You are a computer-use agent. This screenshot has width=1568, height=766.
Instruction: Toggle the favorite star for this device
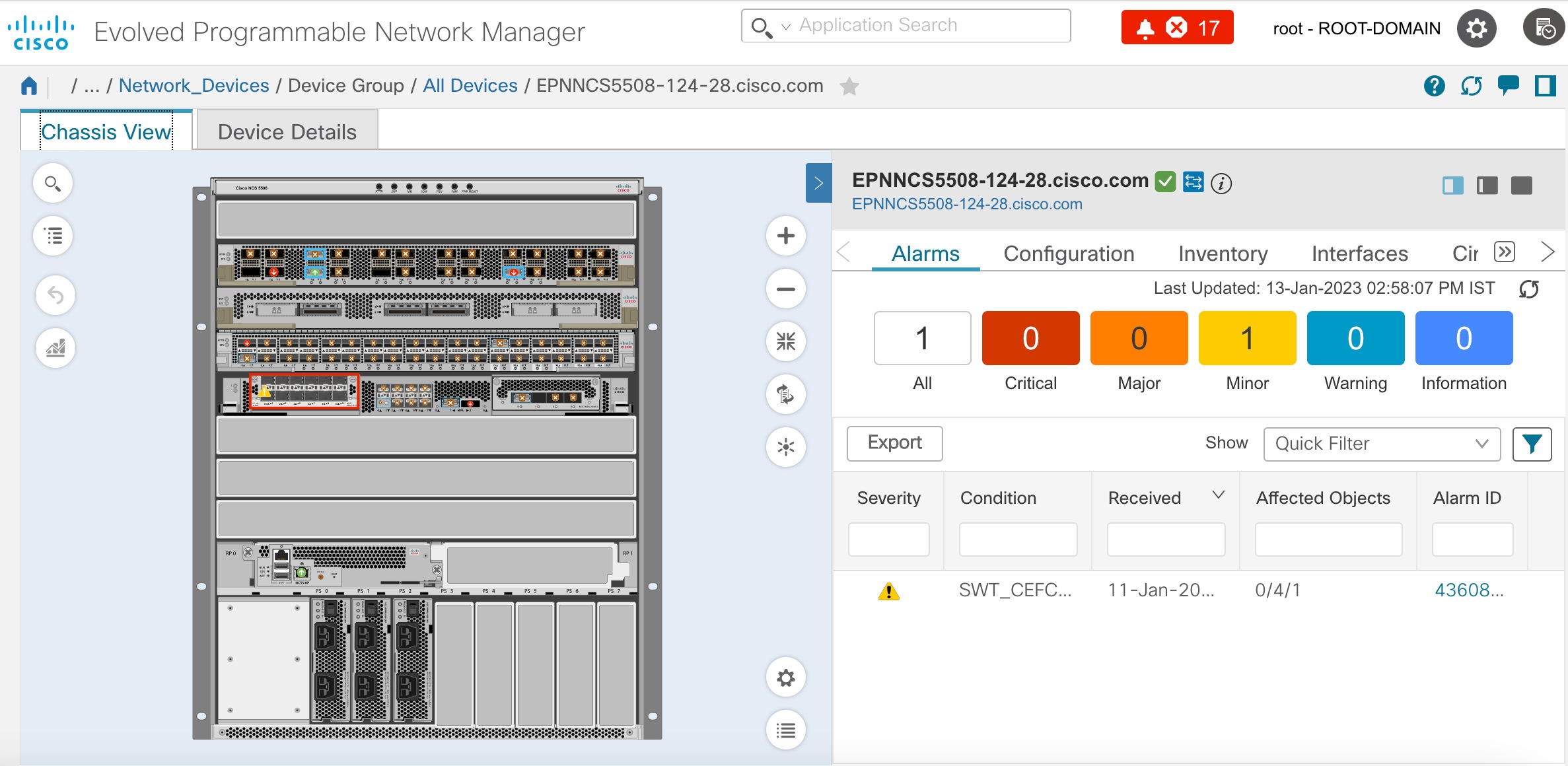(x=849, y=87)
